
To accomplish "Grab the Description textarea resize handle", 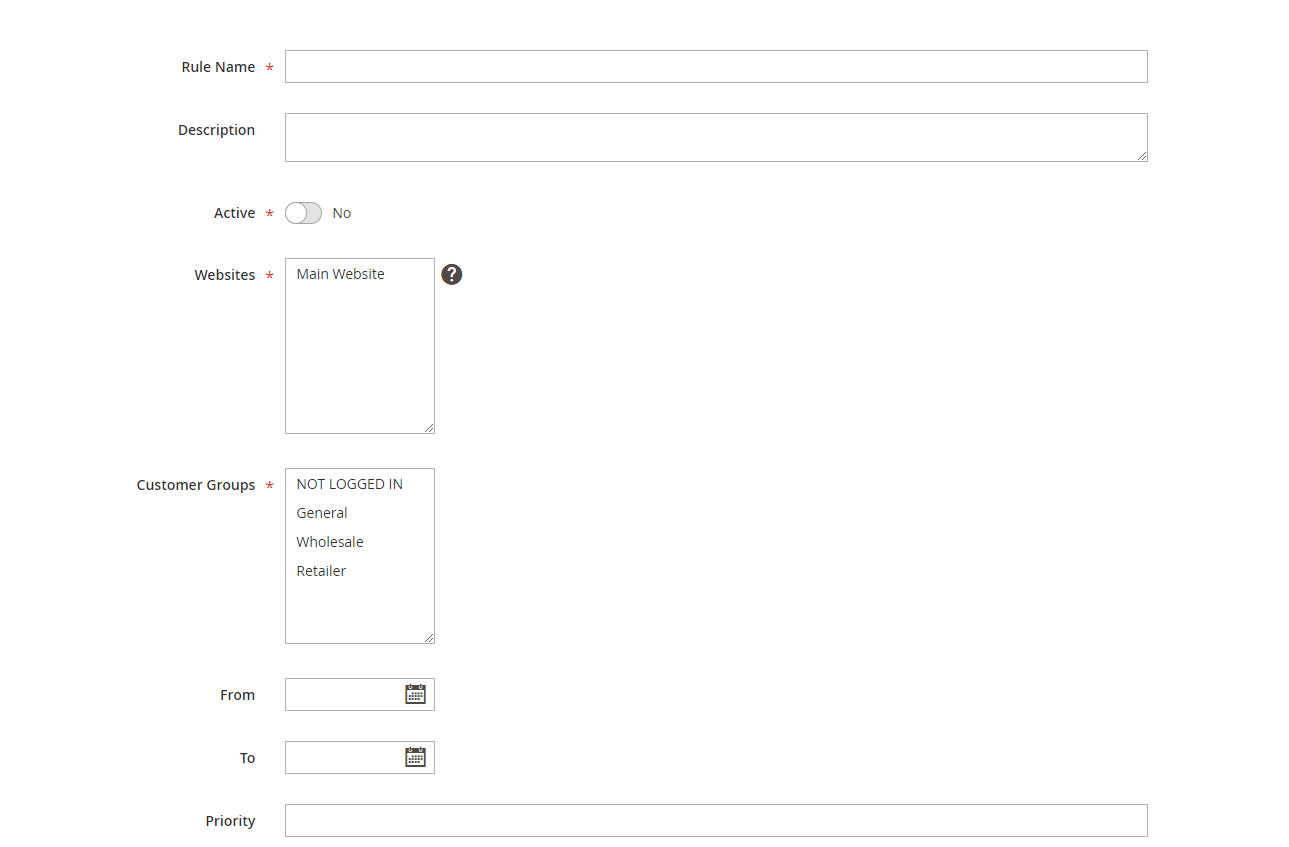I will point(1141,156).
